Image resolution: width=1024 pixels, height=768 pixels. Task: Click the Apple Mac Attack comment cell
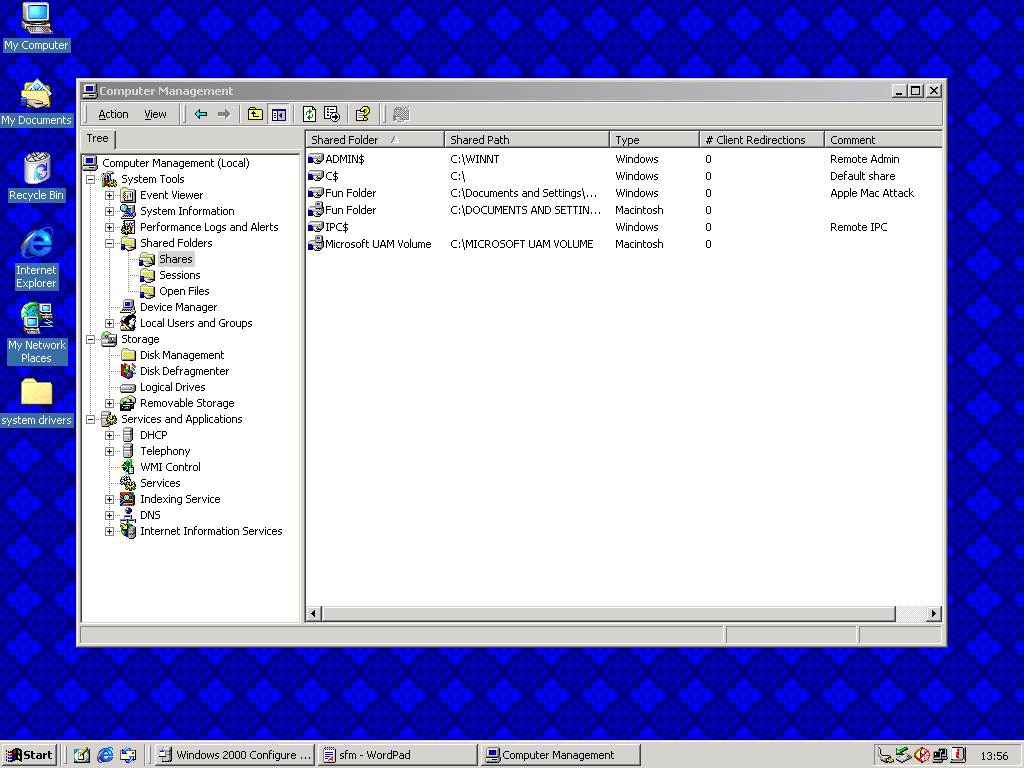(872, 193)
